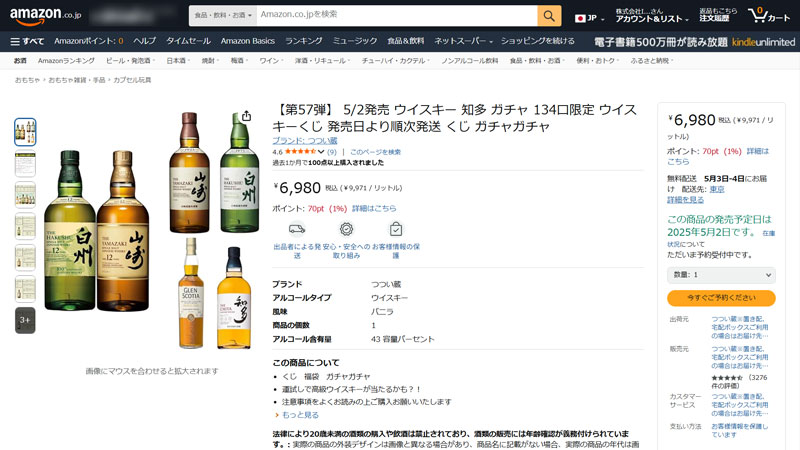Open 返品もこちら 注文履歴 link
Image resolution: width=800 pixels, height=450 pixels.
(718, 15)
